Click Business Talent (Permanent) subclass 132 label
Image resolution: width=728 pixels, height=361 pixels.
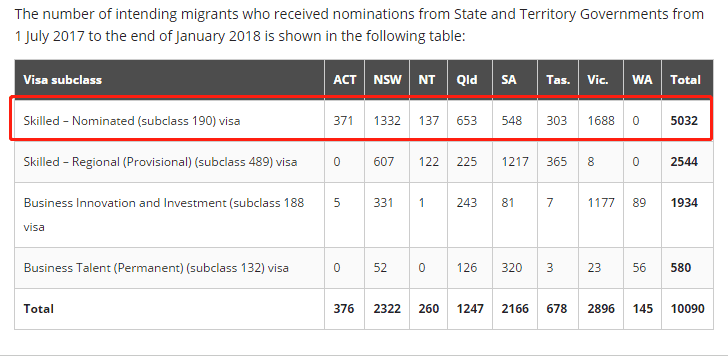[x=156, y=268]
